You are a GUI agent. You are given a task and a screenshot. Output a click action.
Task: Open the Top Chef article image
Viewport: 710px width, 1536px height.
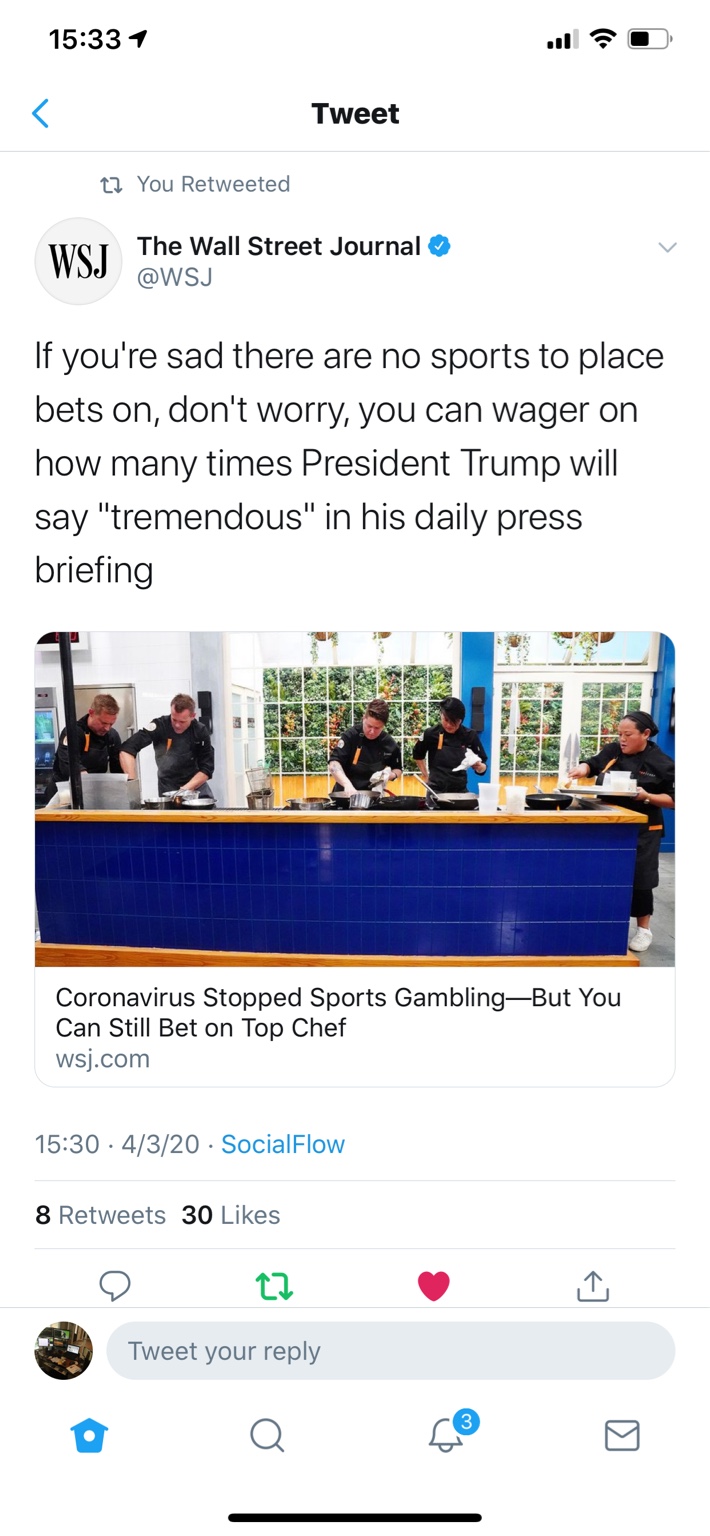tap(355, 799)
